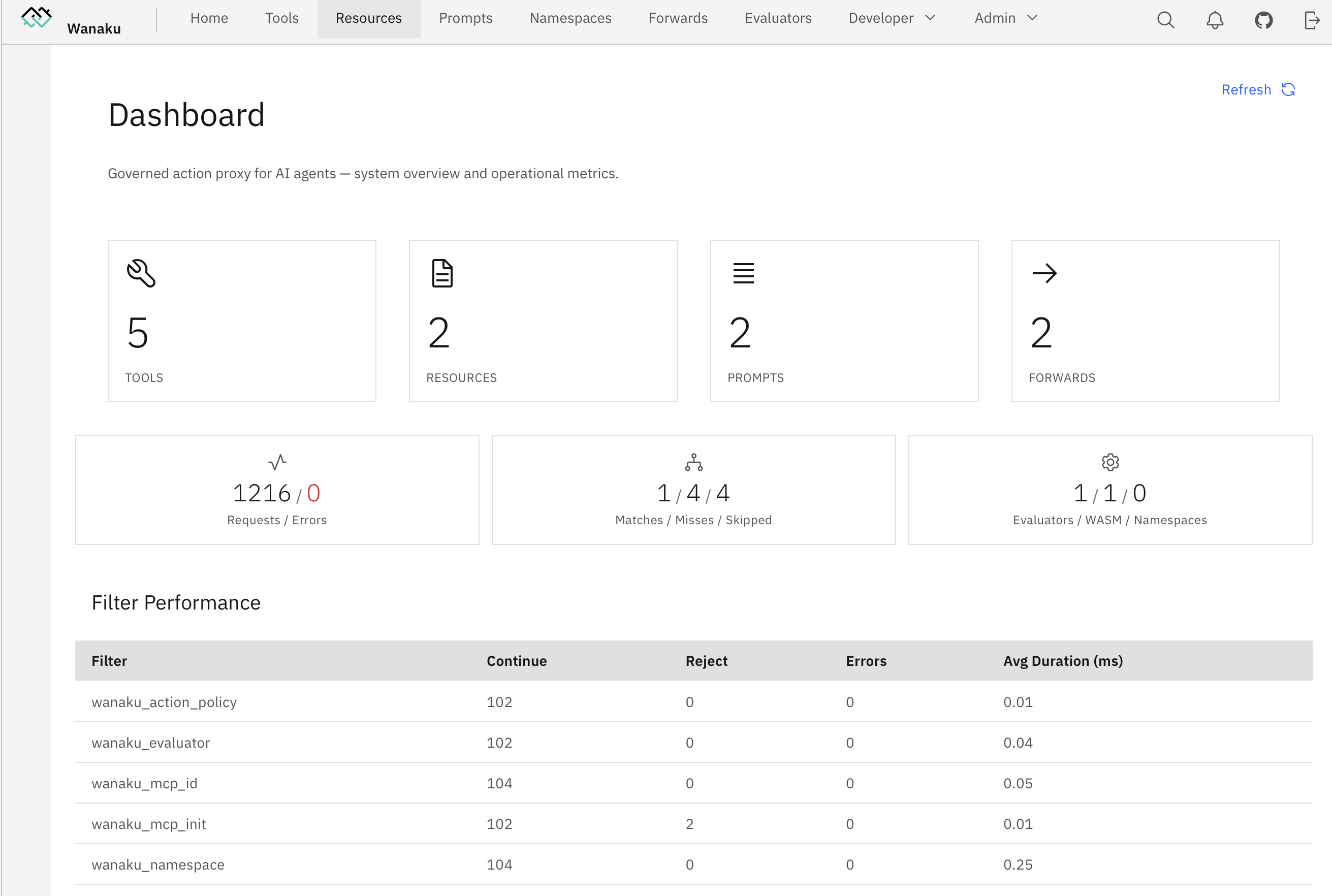
Task: Click the refresh circular arrows icon
Action: (1288, 90)
